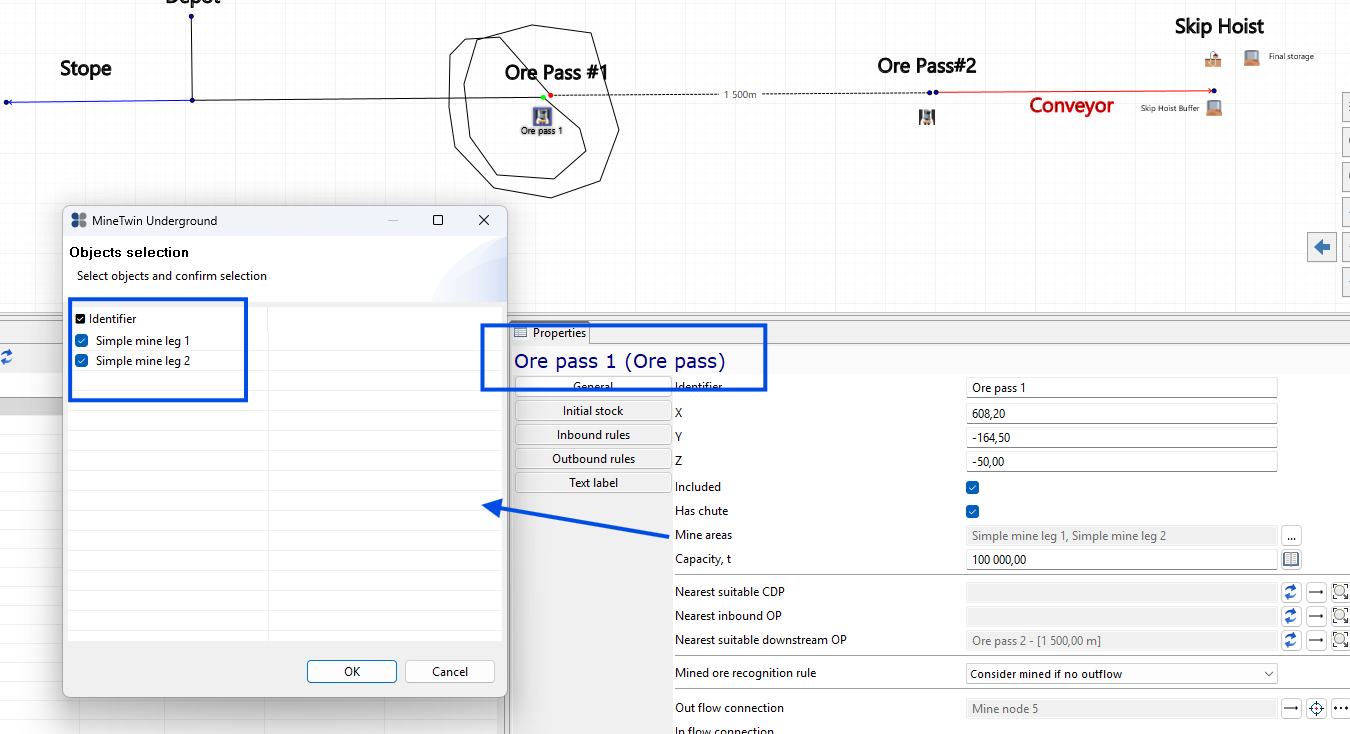This screenshot has height=734, width=1350.
Task: Click the Y coordinate field
Action: [x=1122, y=437]
